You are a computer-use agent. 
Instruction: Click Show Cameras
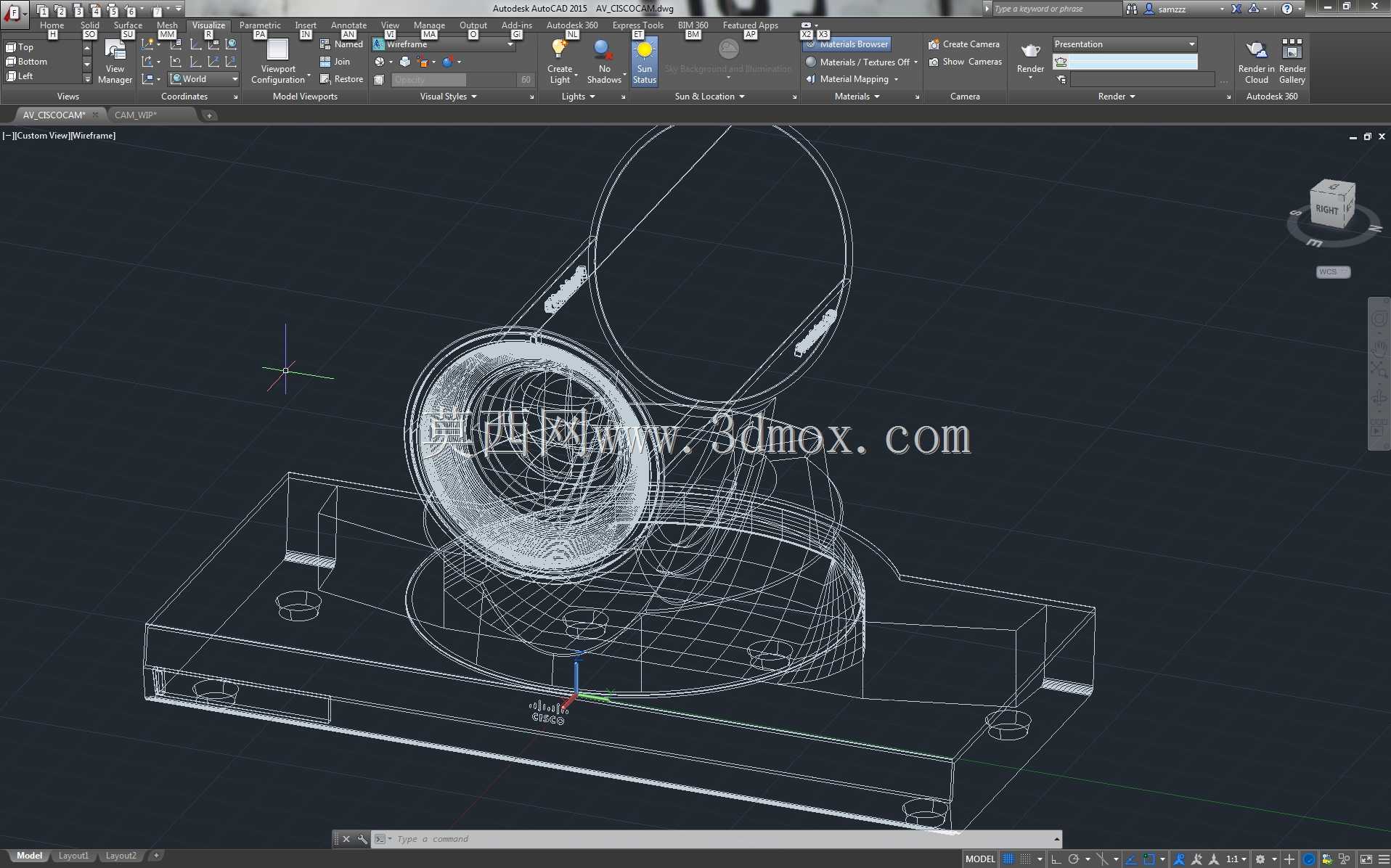966,62
